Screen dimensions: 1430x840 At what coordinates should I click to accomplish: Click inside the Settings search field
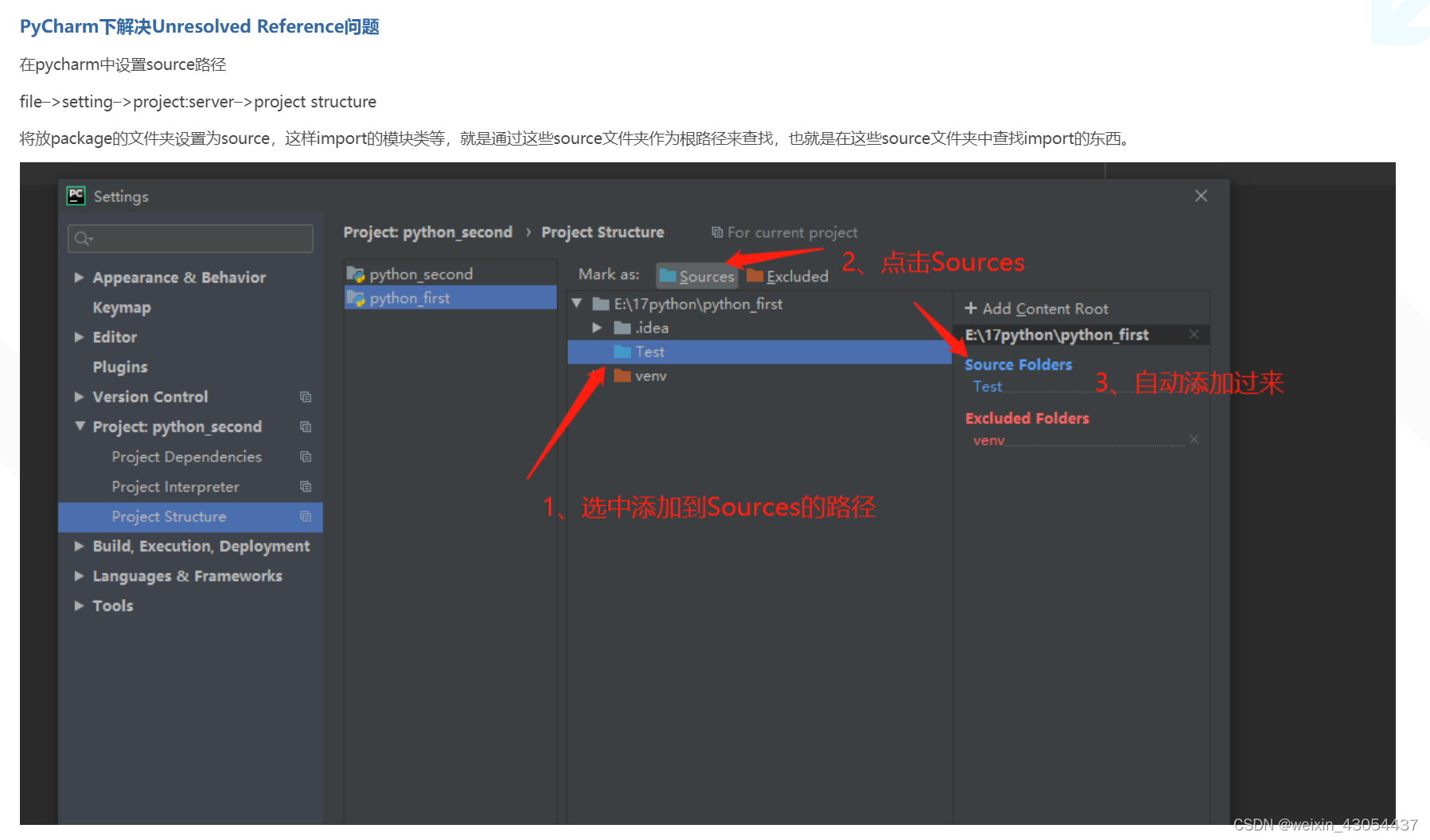191,238
